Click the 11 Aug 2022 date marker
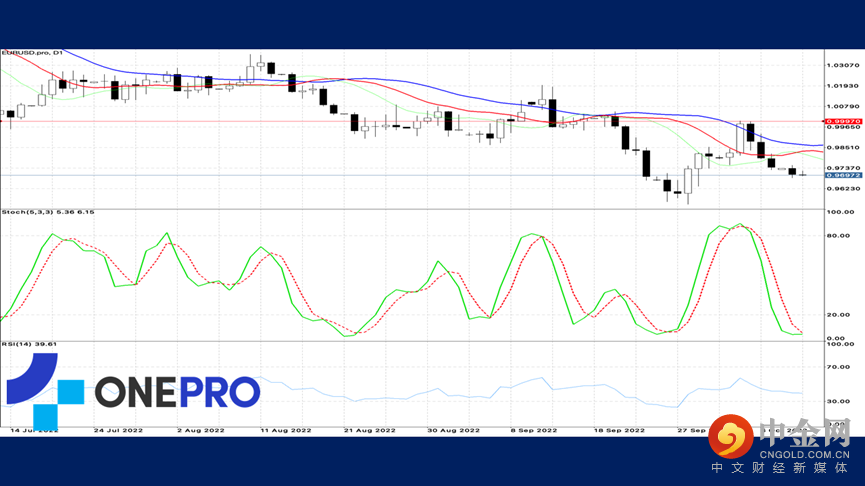Image resolution: width=865 pixels, height=486 pixels. pyautogui.click(x=285, y=430)
